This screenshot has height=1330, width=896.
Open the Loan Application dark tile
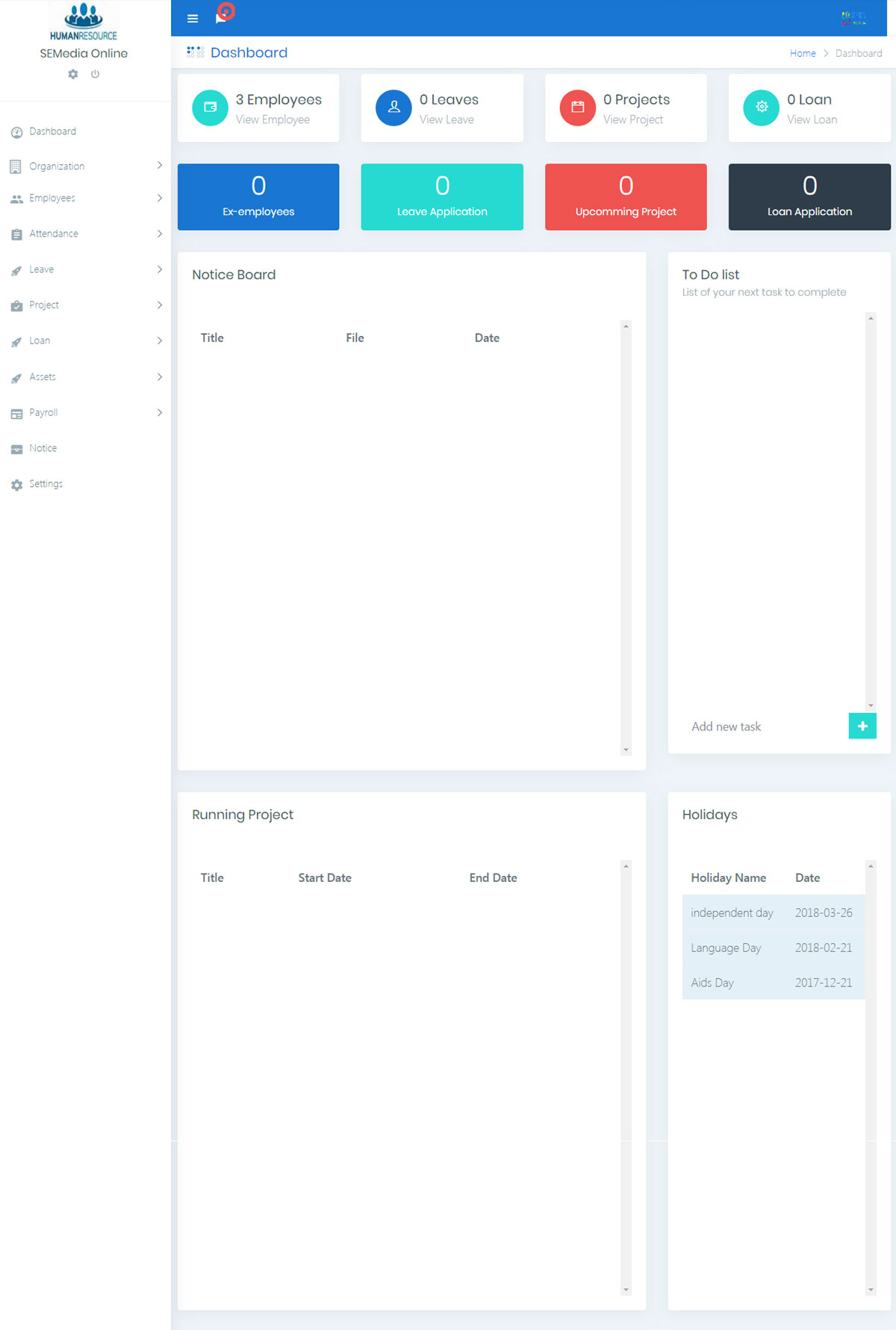pos(809,197)
